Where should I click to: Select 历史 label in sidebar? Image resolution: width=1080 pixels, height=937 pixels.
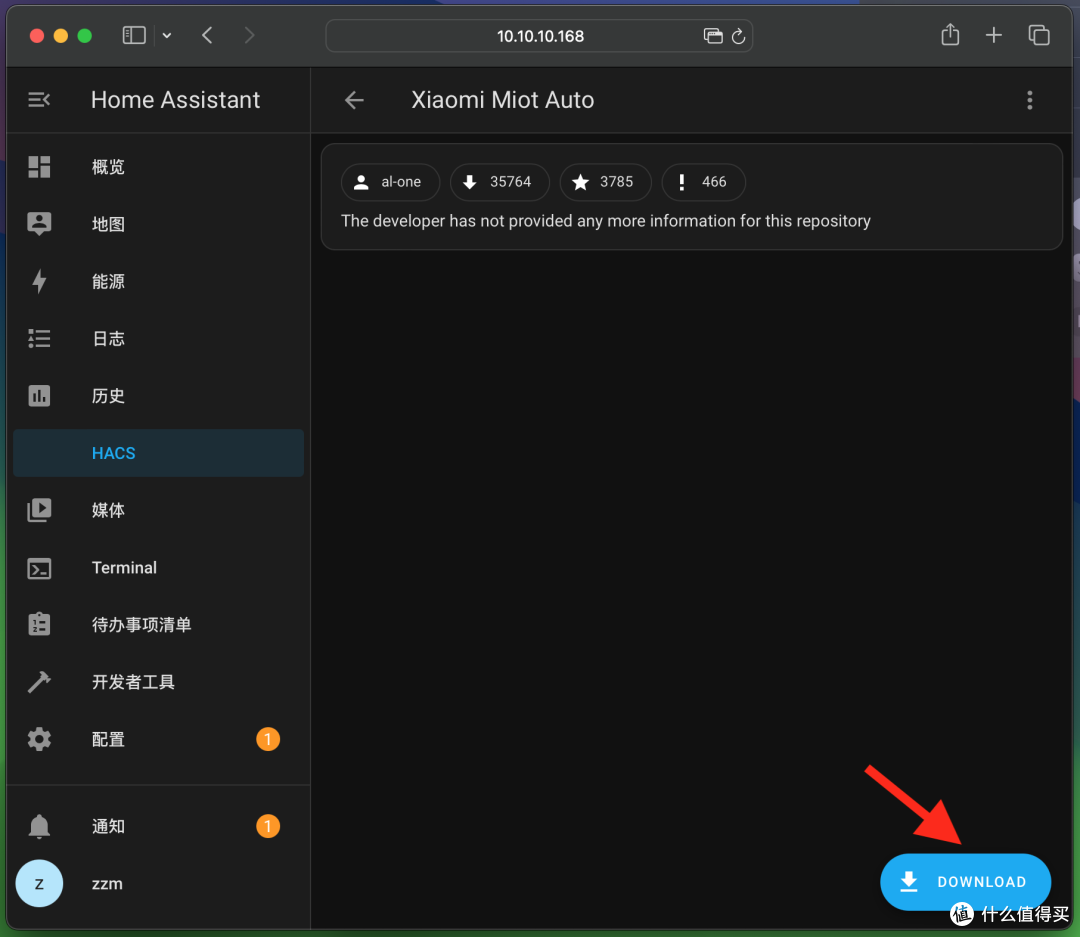(108, 395)
